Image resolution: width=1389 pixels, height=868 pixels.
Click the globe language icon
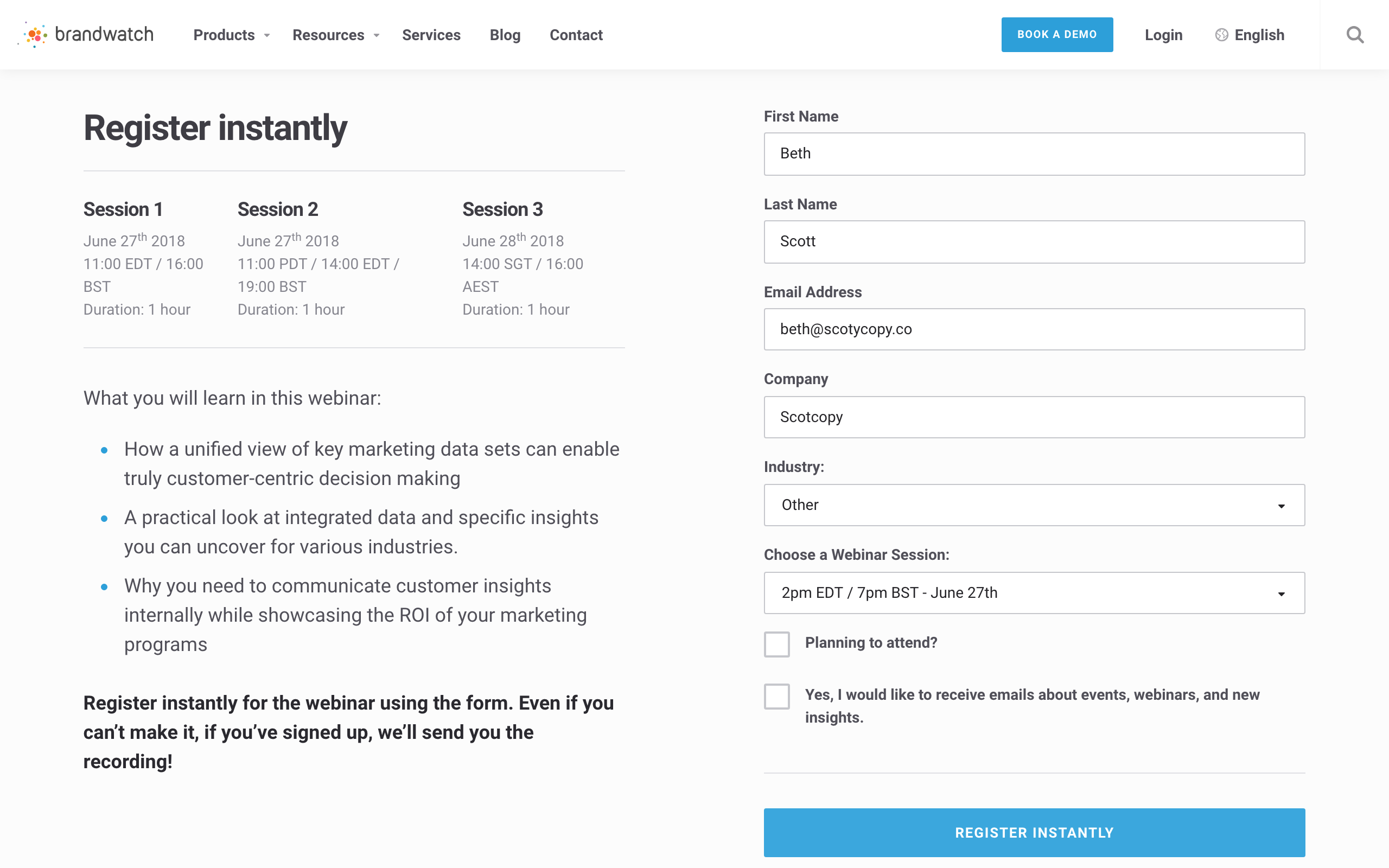[1221, 35]
